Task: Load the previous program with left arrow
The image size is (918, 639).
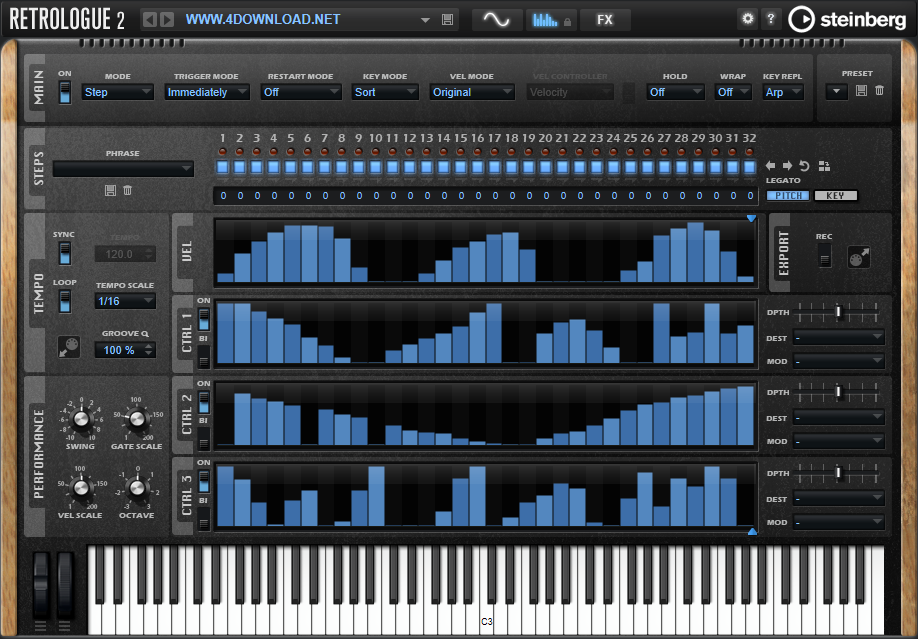Action: coord(150,20)
